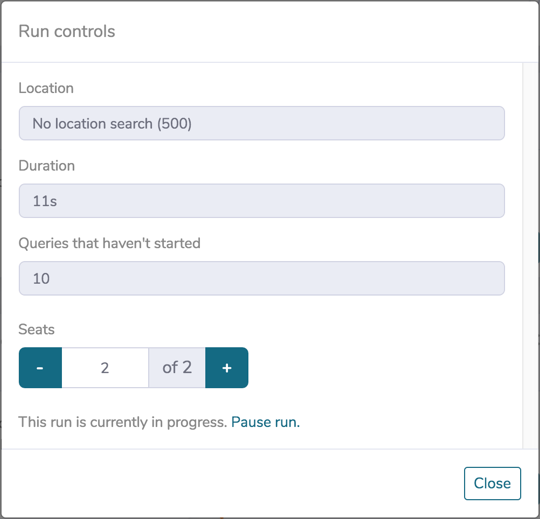Click the 'of 2' seats total label
Image resolution: width=540 pixels, height=519 pixels.
(177, 367)
